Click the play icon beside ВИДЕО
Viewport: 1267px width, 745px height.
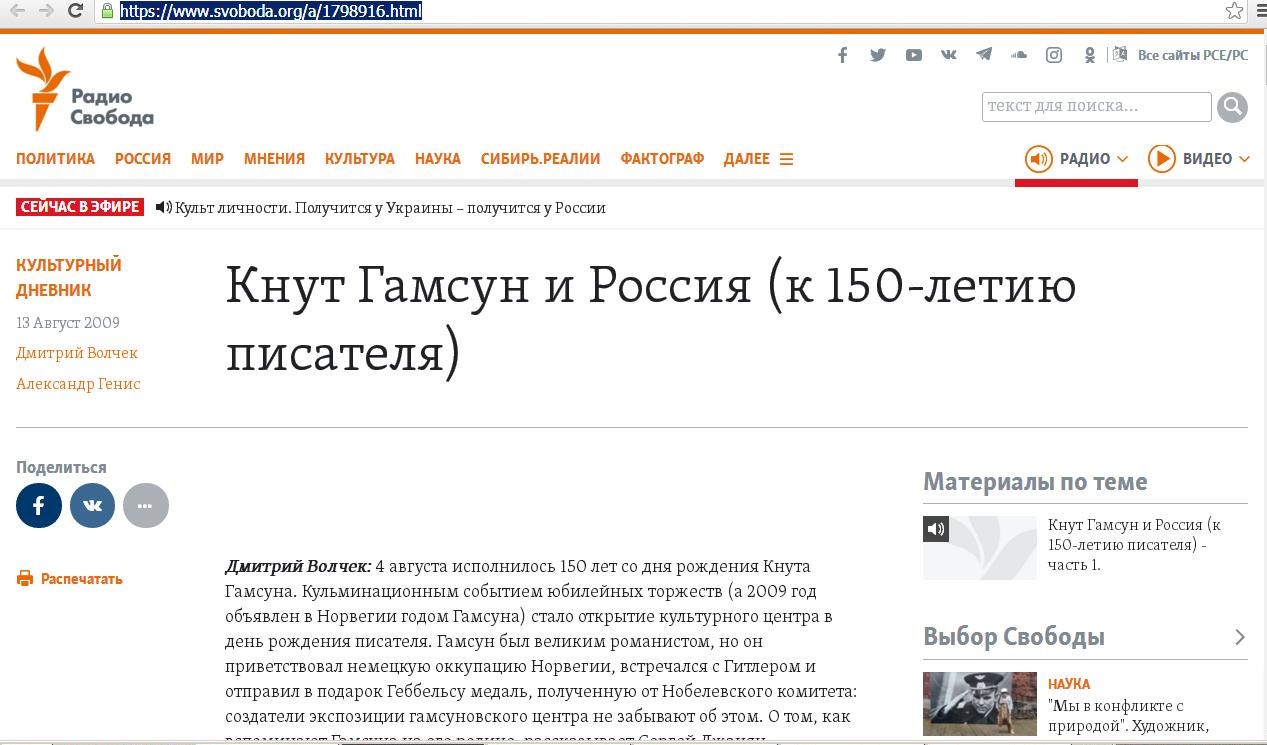click(x=1162, y=159)
